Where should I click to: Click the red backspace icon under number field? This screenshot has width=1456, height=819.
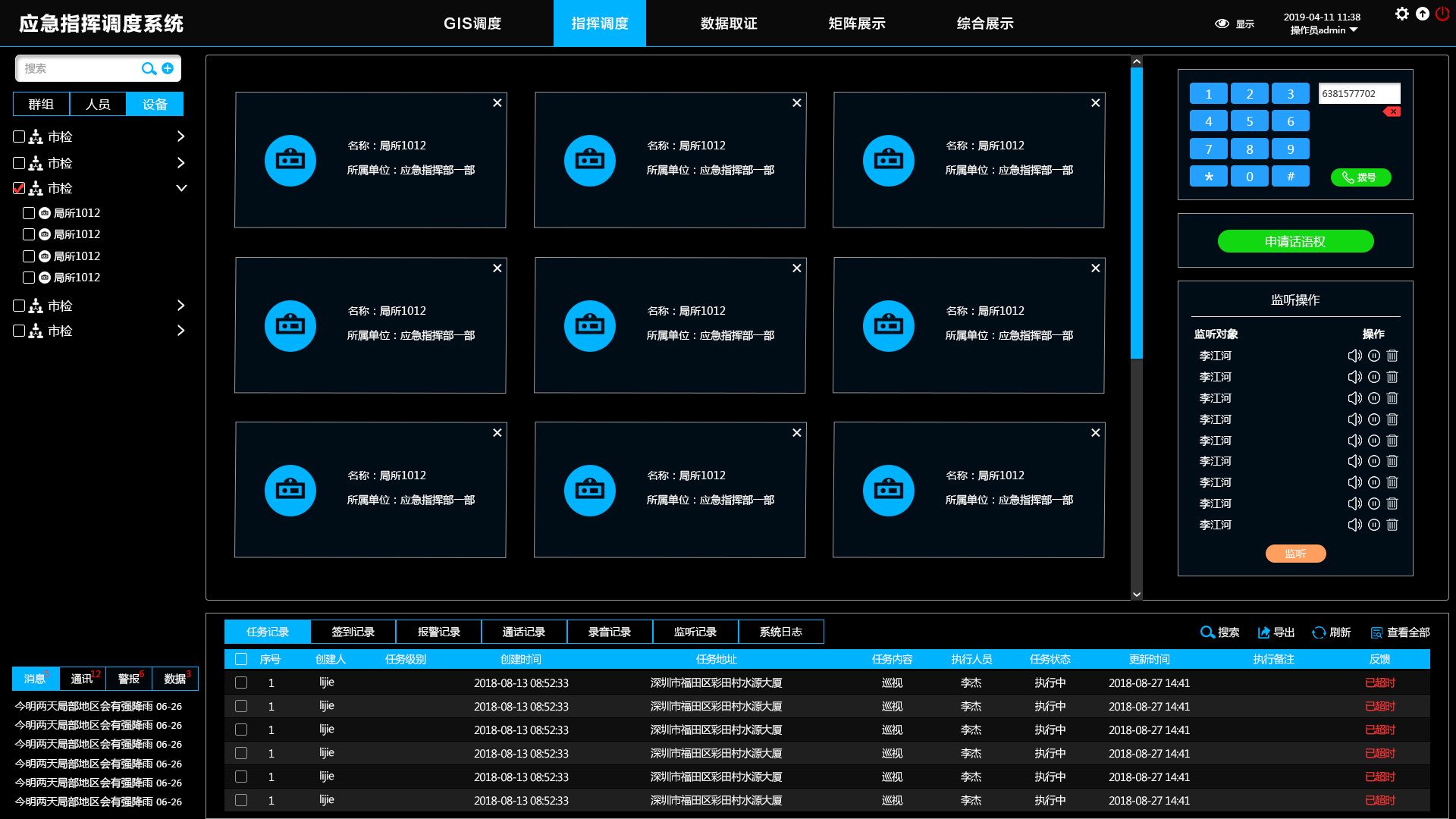1392,111
